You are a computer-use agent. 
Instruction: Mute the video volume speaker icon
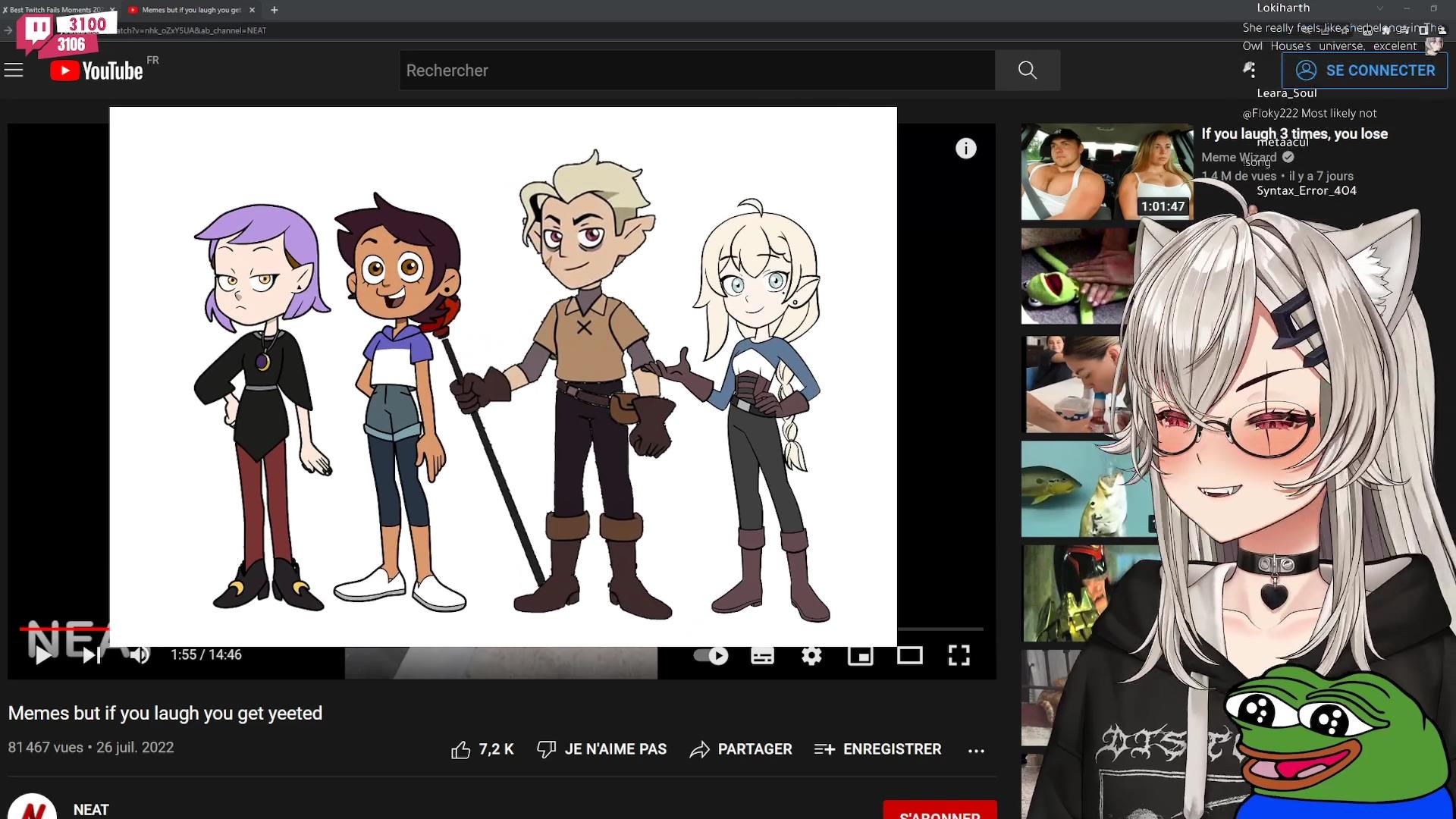click(x=140, y=655)
